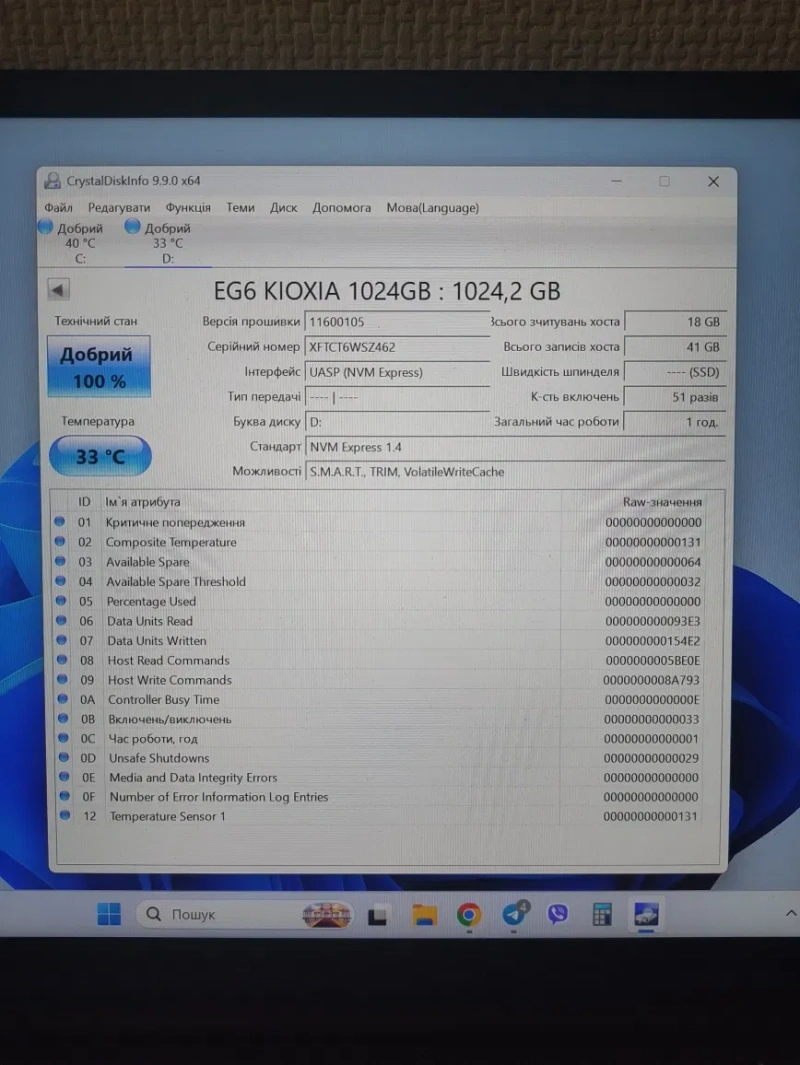Click the search highlight image in search box
The image size is (800, 1065).
pos(327,915)
